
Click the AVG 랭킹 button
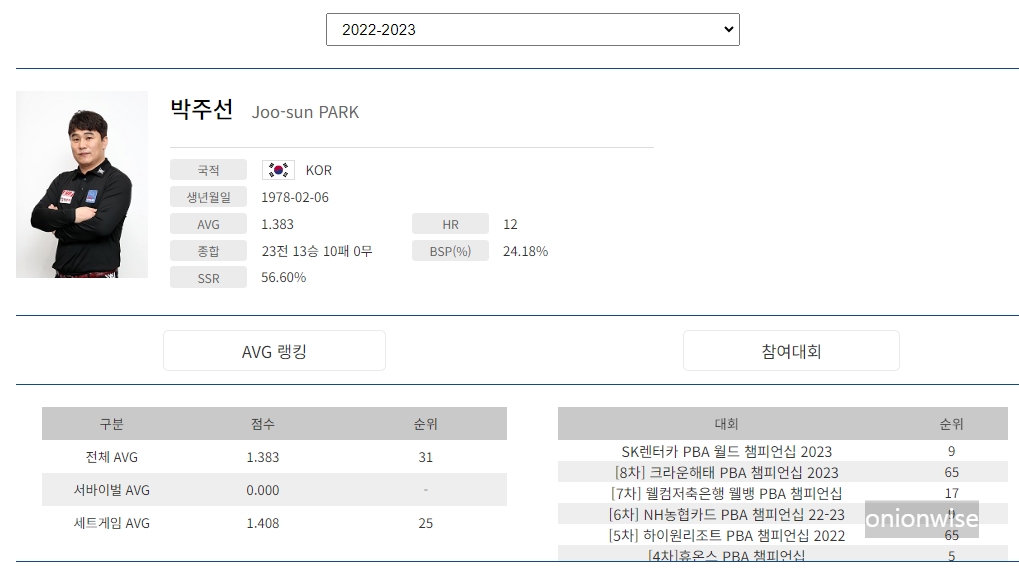point(274,350)
